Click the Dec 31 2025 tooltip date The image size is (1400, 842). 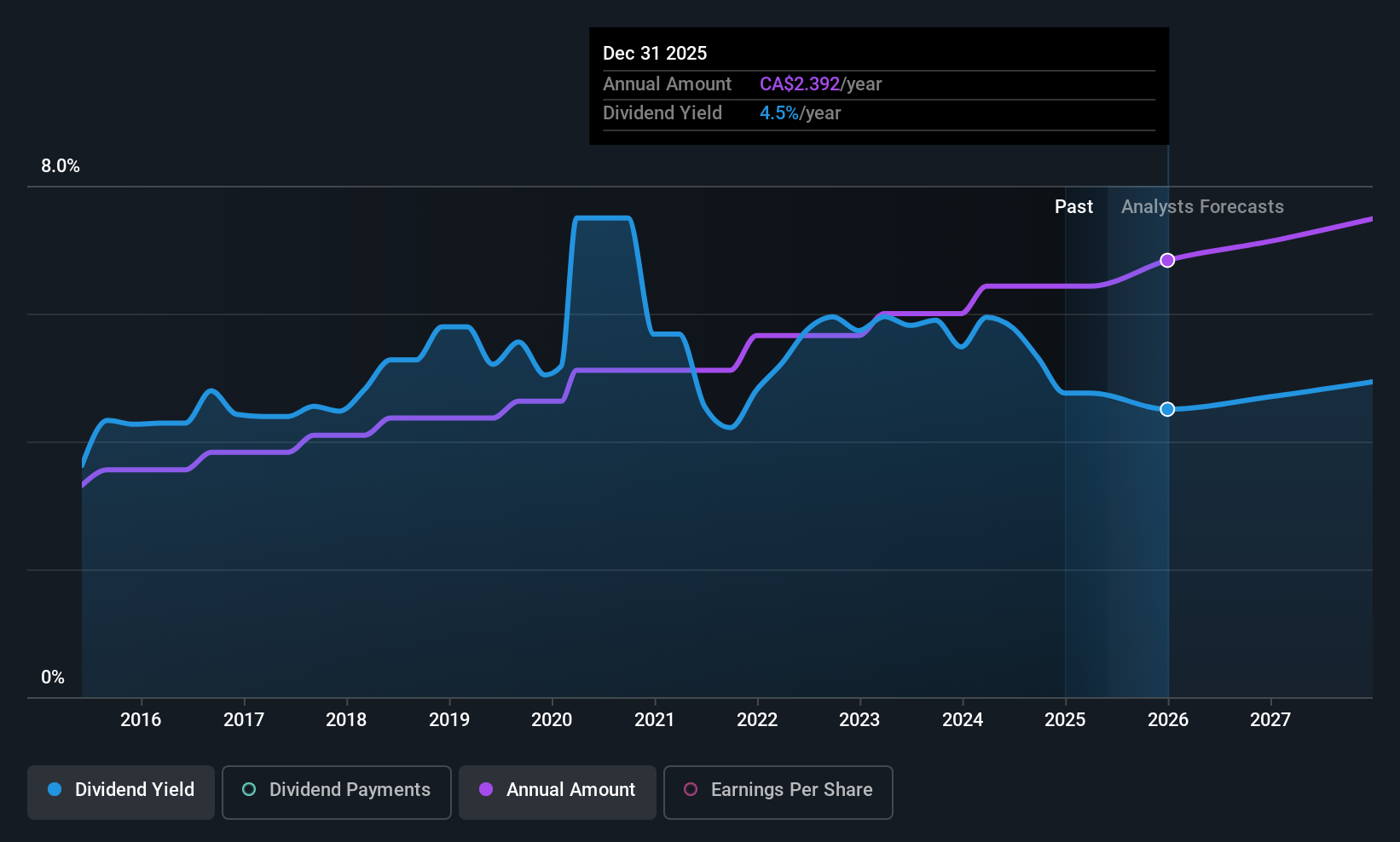[655, 53]
